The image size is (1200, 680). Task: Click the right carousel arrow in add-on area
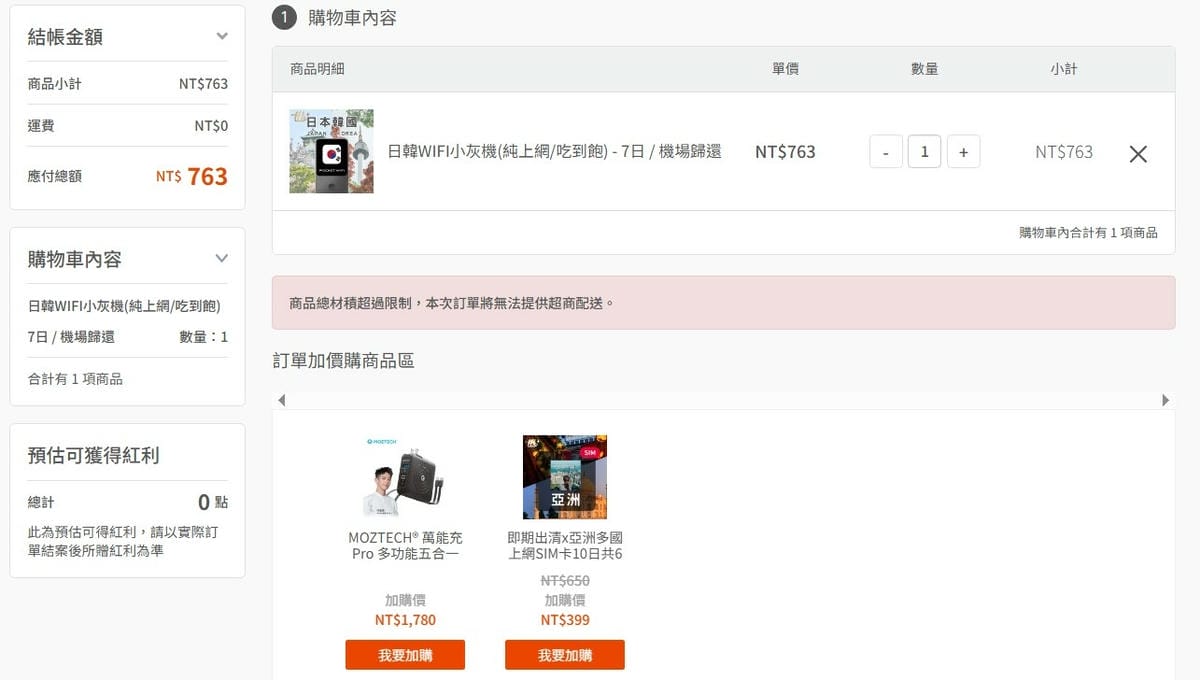1166,399
